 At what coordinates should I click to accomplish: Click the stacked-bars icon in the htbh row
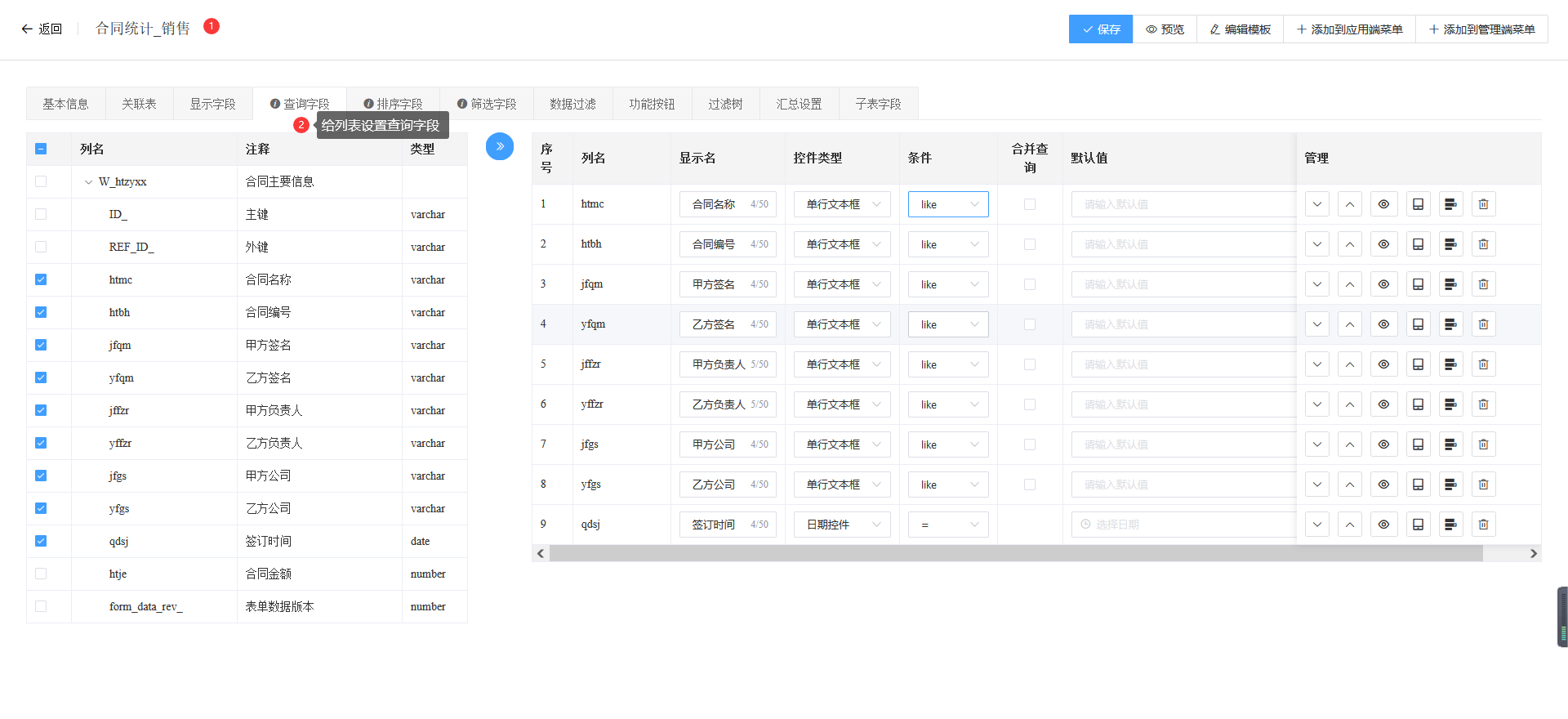click(1450, 244)
